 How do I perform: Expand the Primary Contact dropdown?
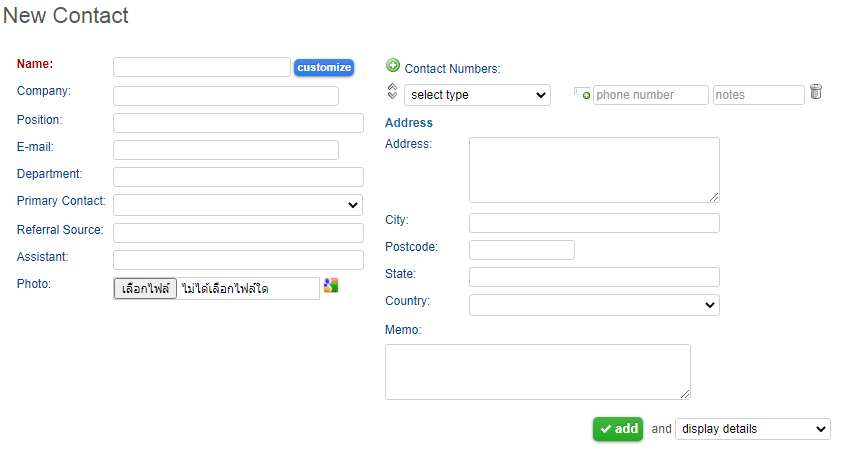pyautogui.click(x=238, y=205)
